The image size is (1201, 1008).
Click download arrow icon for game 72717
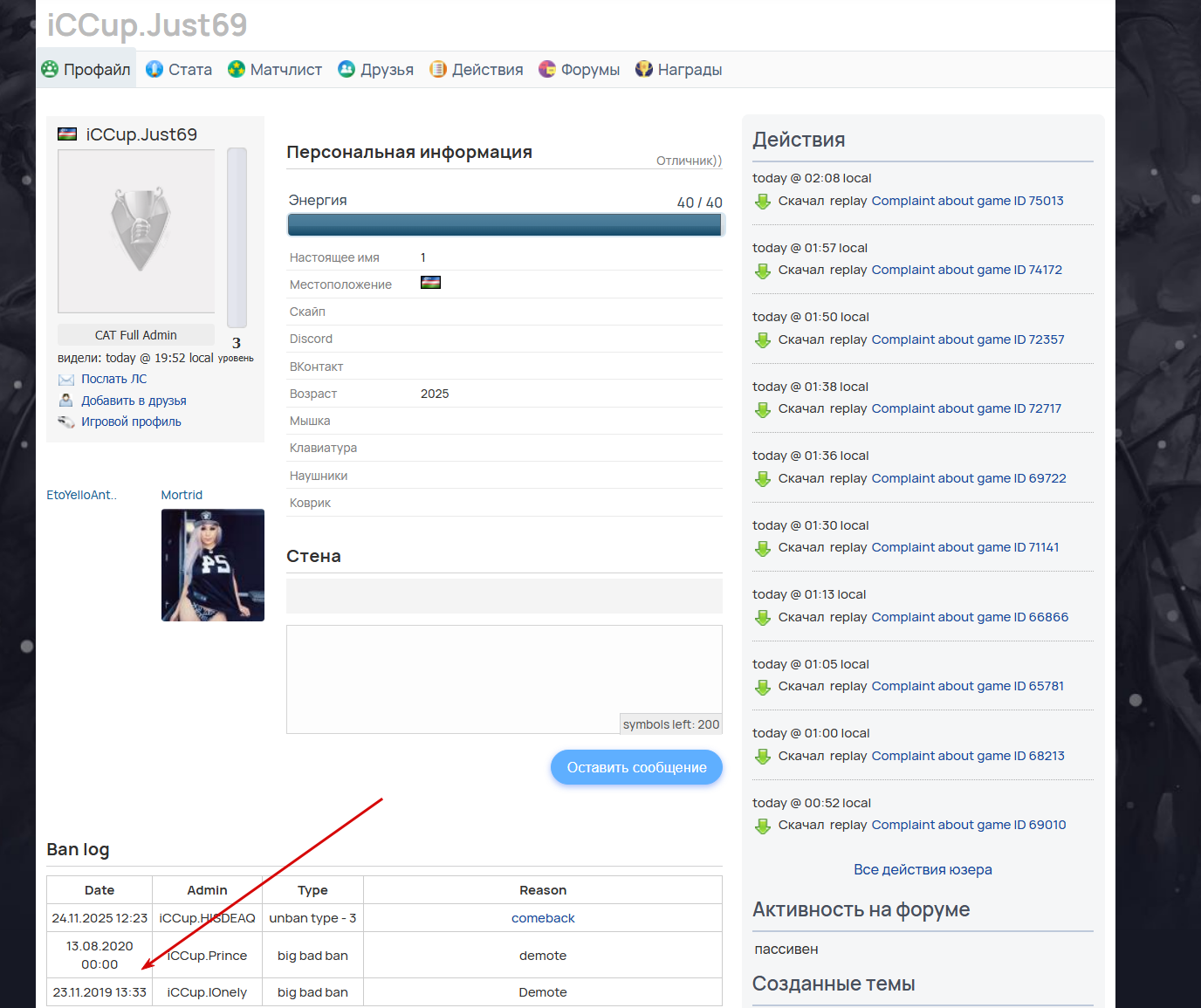(763, 409)
